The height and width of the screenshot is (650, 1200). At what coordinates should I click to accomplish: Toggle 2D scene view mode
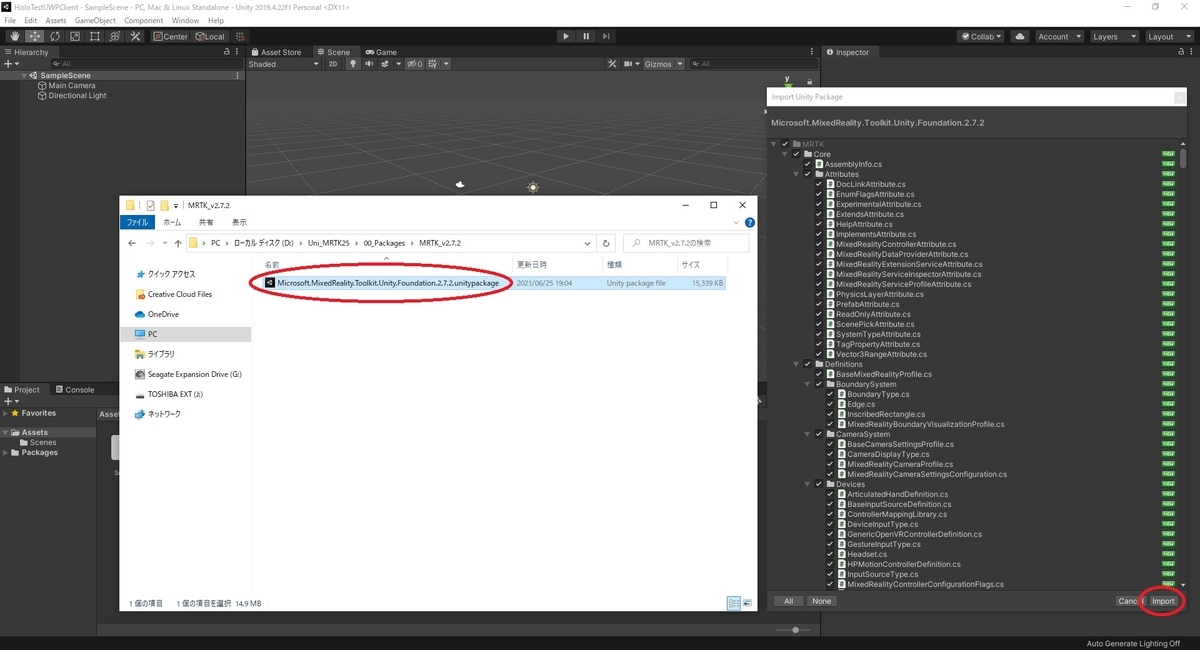[x=333, y=64]
